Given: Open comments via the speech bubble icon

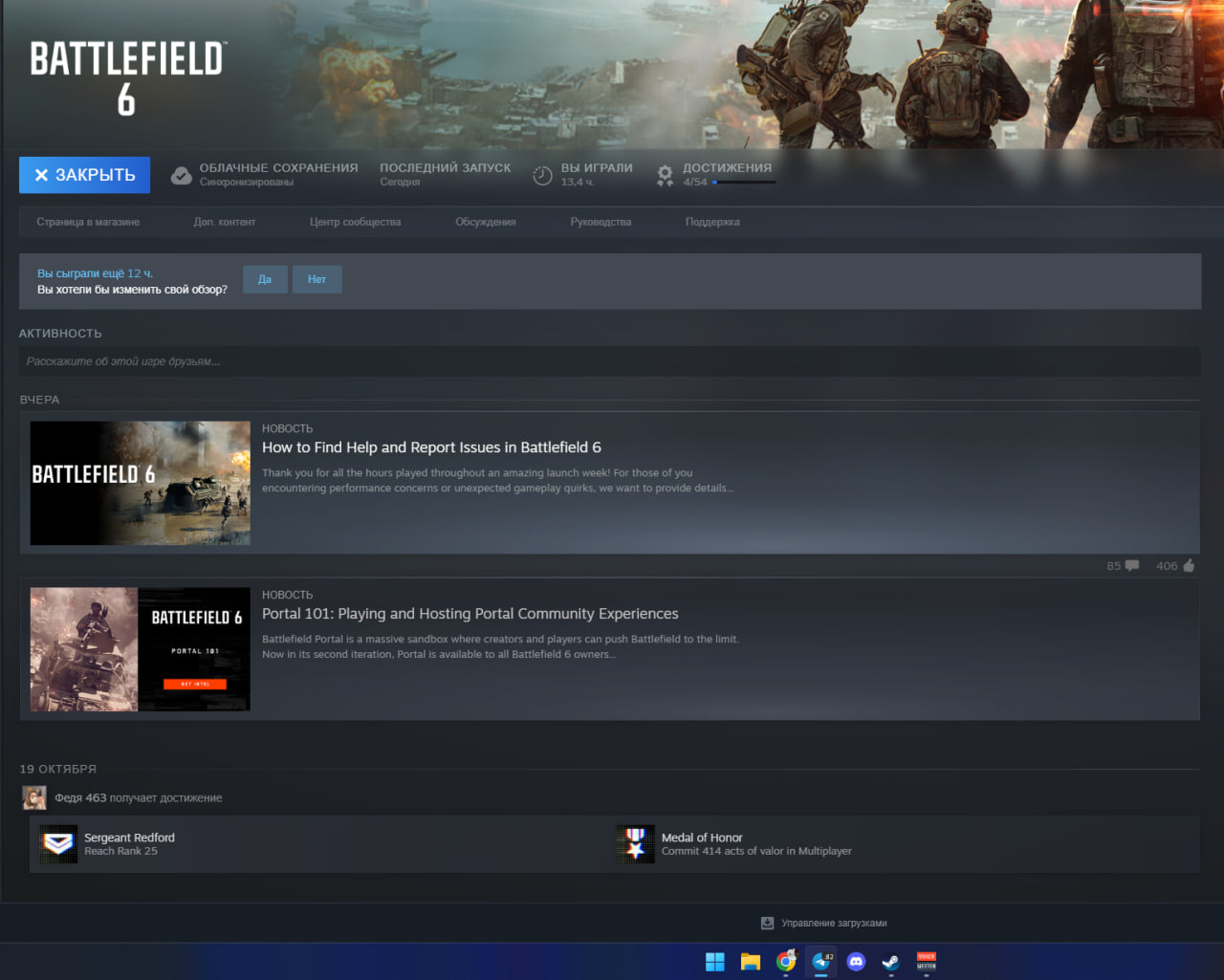Looking at the screenshot, I should click(1132, 566).
